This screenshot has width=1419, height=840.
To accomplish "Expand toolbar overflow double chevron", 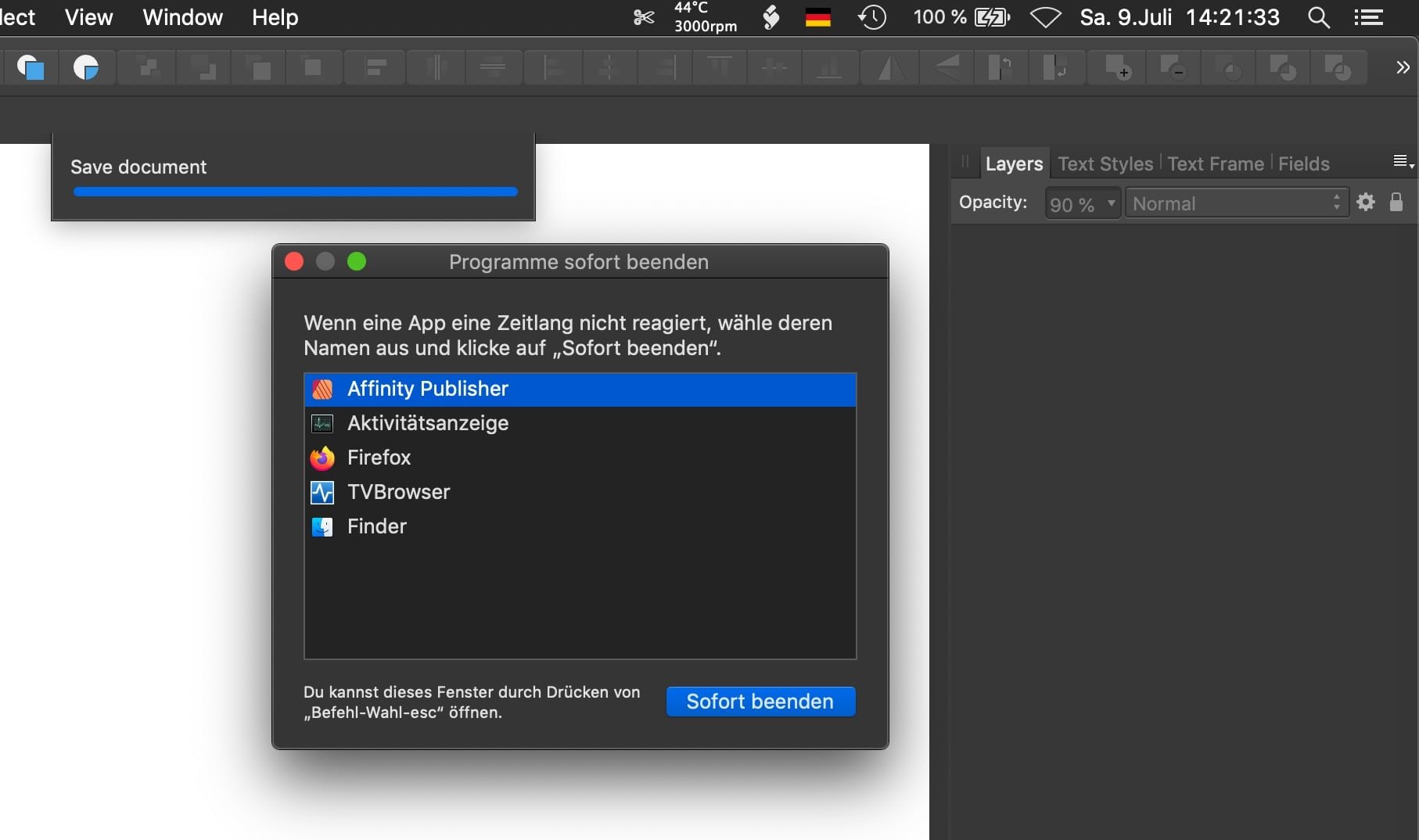I will point(1403,67).
